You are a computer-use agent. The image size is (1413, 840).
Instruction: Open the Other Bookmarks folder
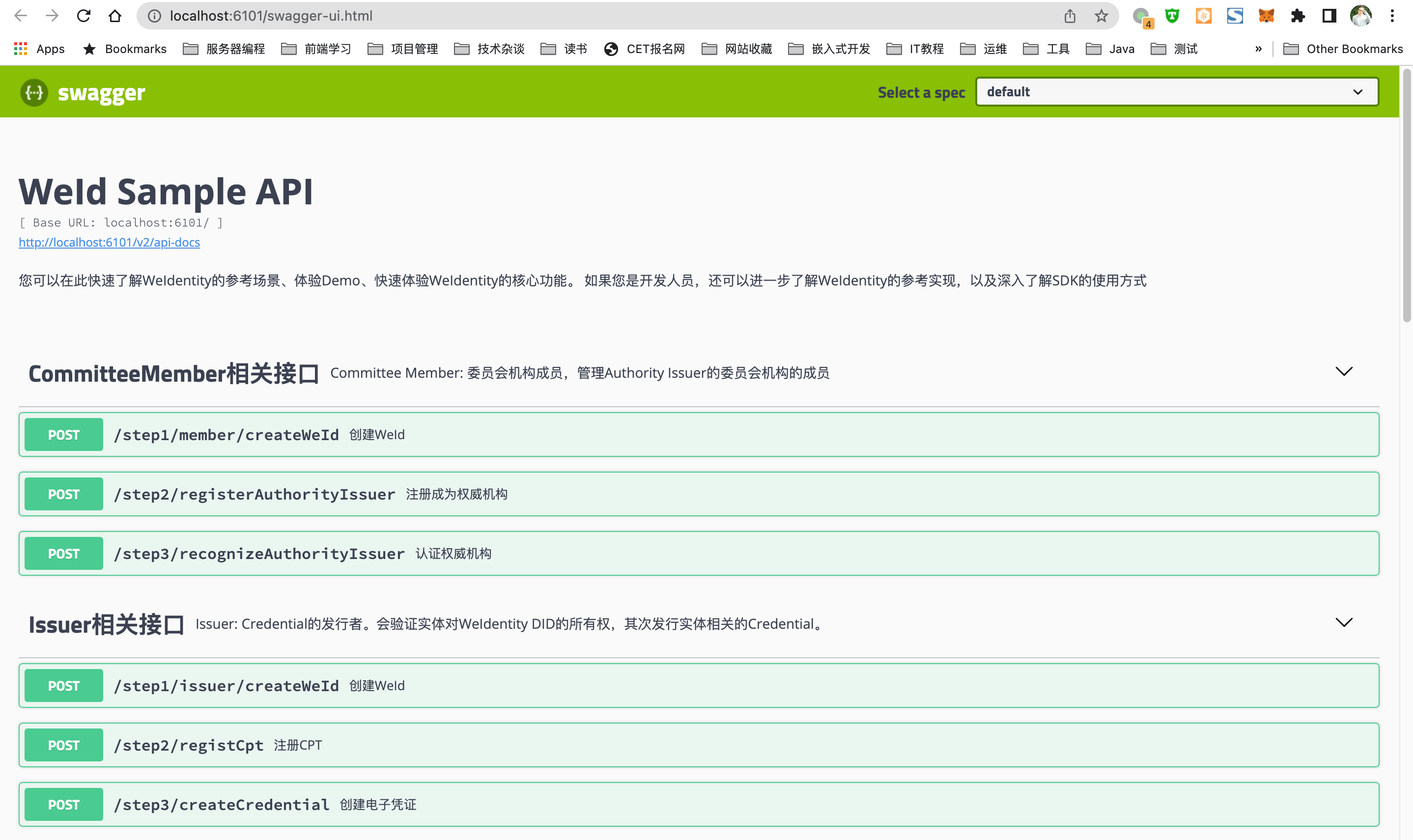coord(1343,49)
